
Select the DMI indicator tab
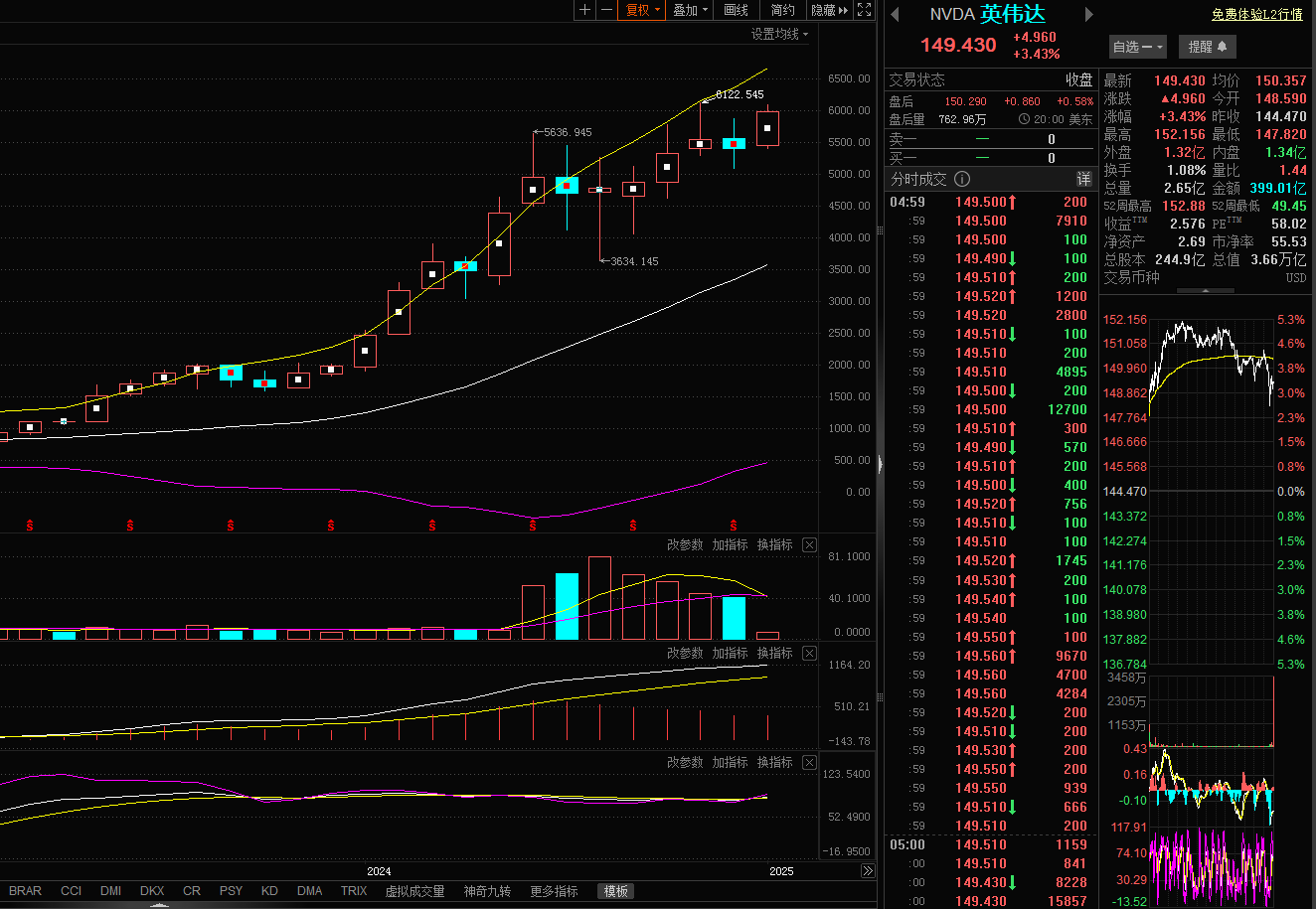click(110, 891)
